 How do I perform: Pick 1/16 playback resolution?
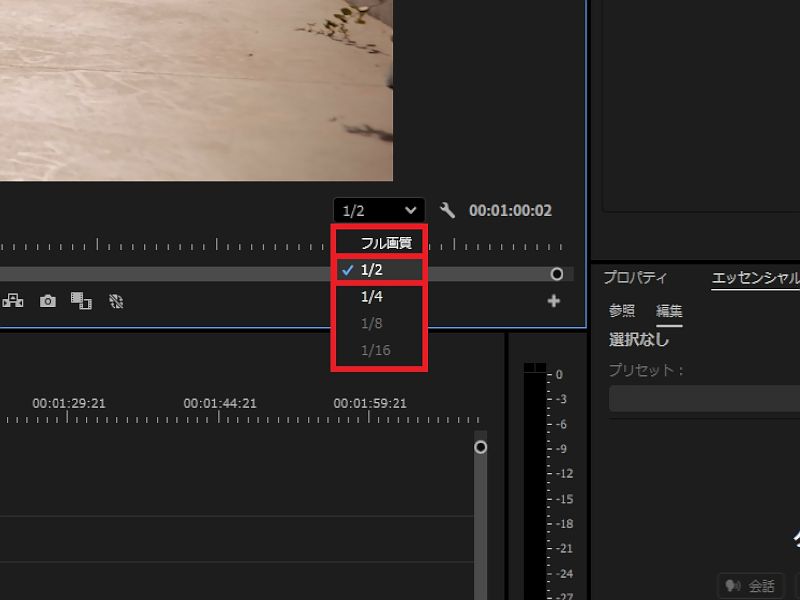point(375,351)
